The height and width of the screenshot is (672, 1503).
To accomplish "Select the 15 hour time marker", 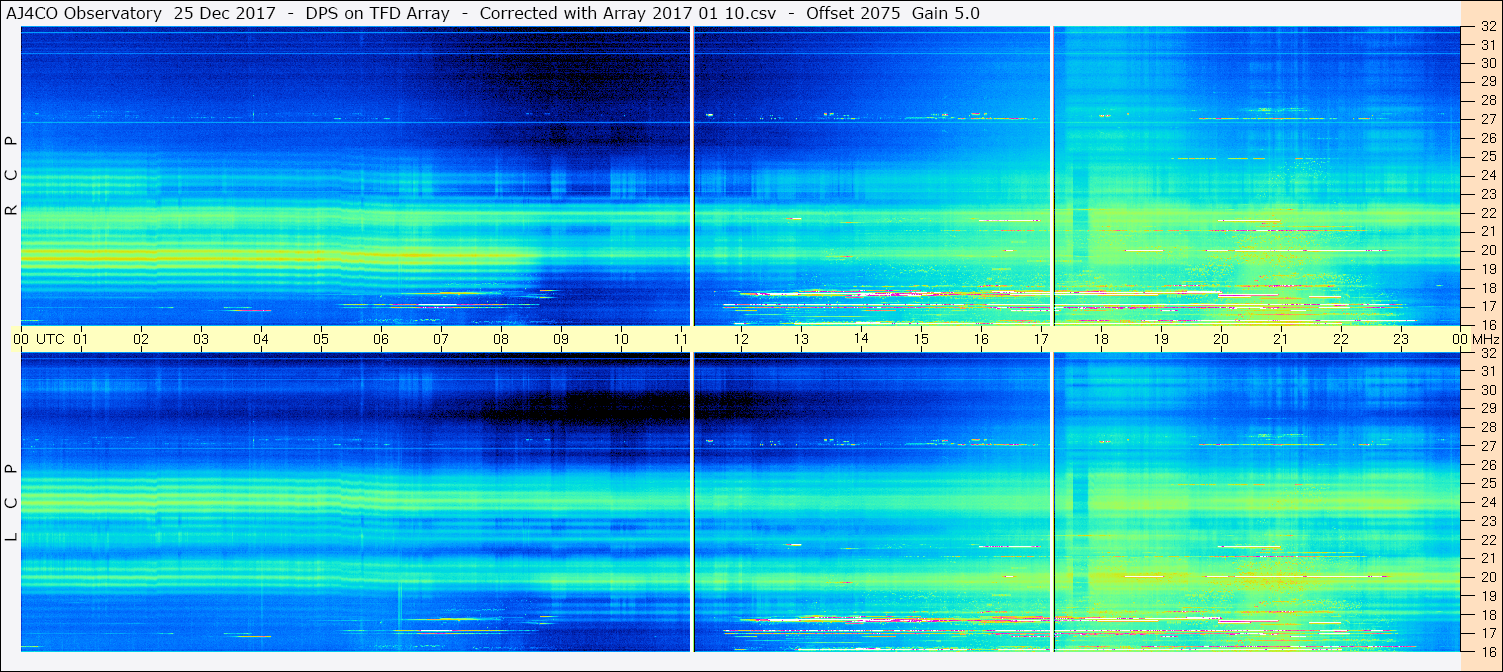I will pos(921,339).
